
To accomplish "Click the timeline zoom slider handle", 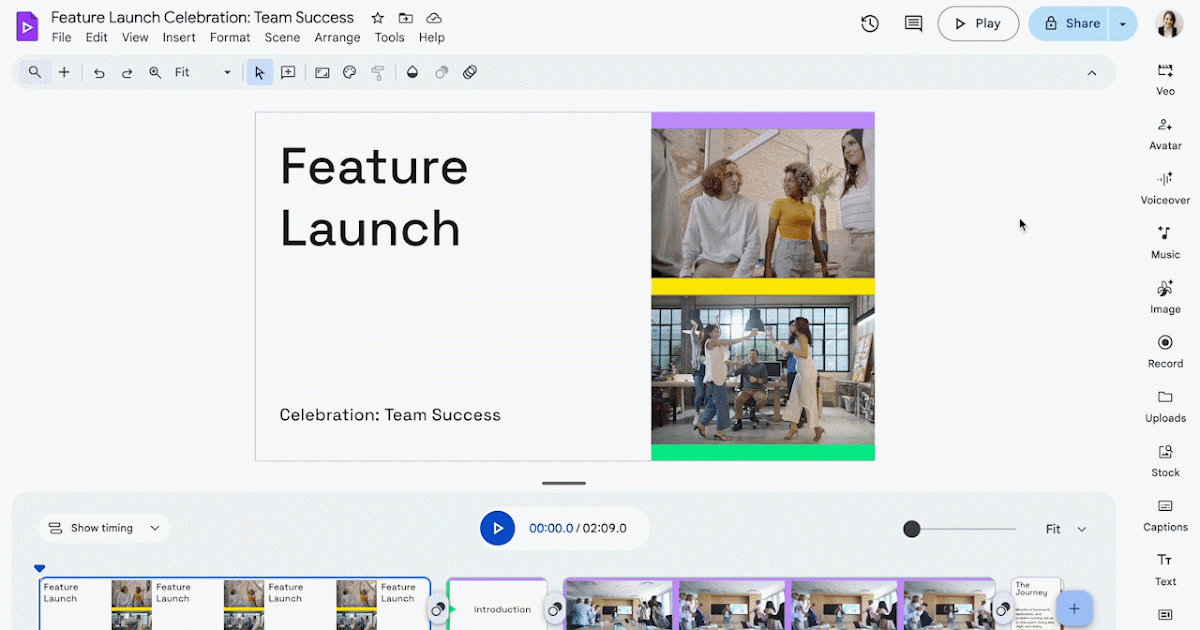I will coord(912,529).
